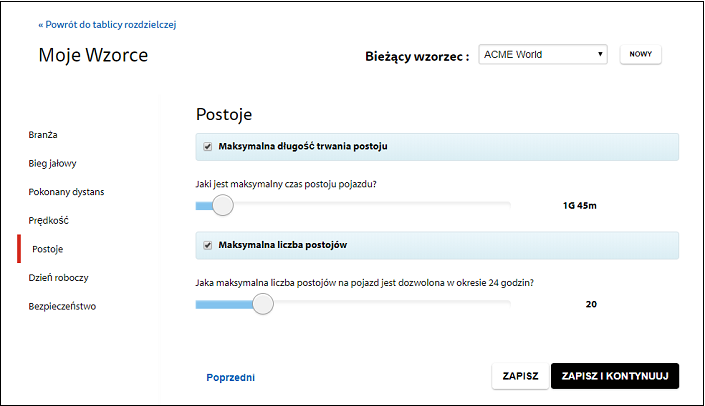Viewport: 705px width, 406px height.
Task: Open the Bieg jałowy section
Action: pos(52,163)
